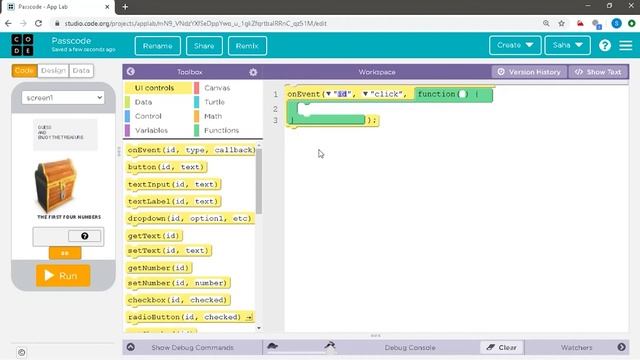Click the checkbox(id, checked) block

click(x=178, y=300)
